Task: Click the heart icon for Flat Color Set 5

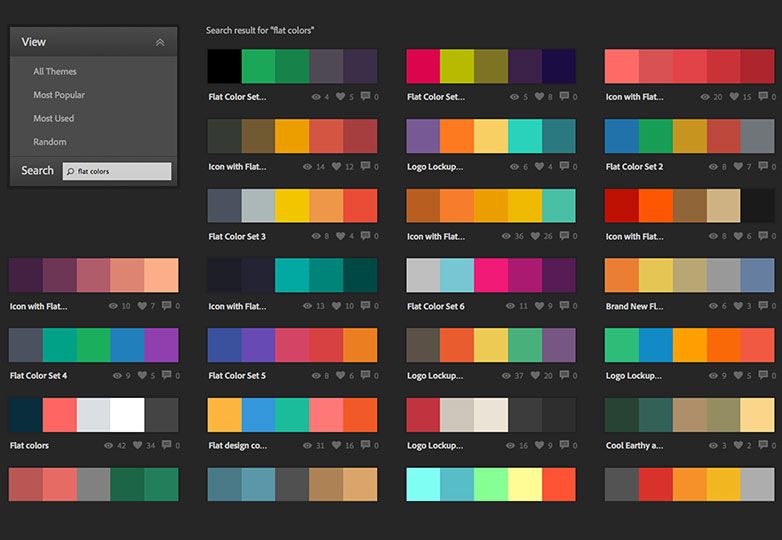Action: (x=341, y=376)
